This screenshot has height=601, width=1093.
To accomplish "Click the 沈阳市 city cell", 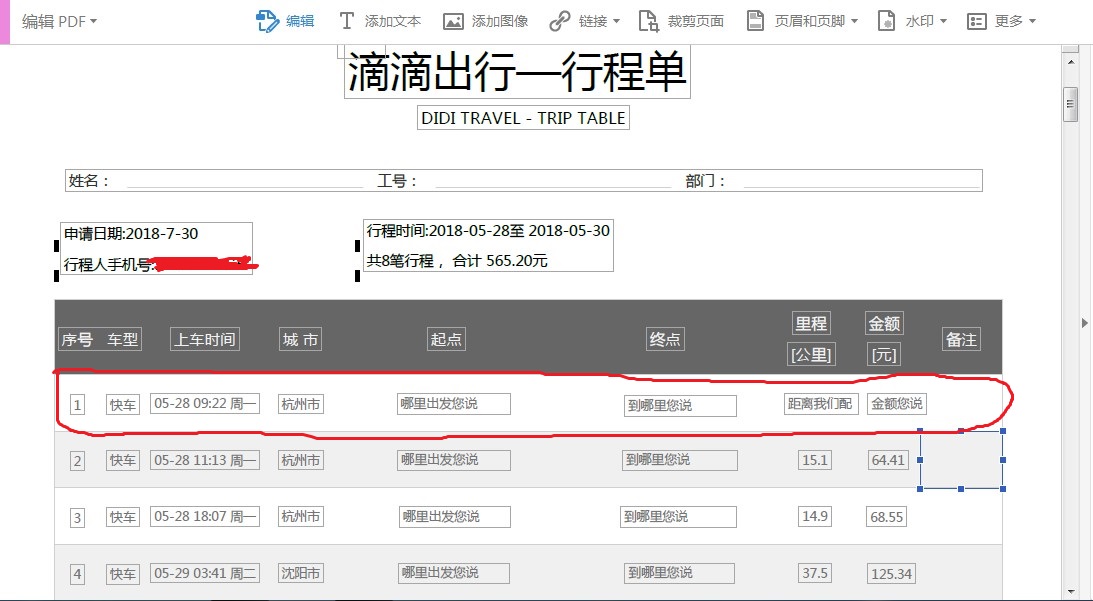I will point(300,573).
